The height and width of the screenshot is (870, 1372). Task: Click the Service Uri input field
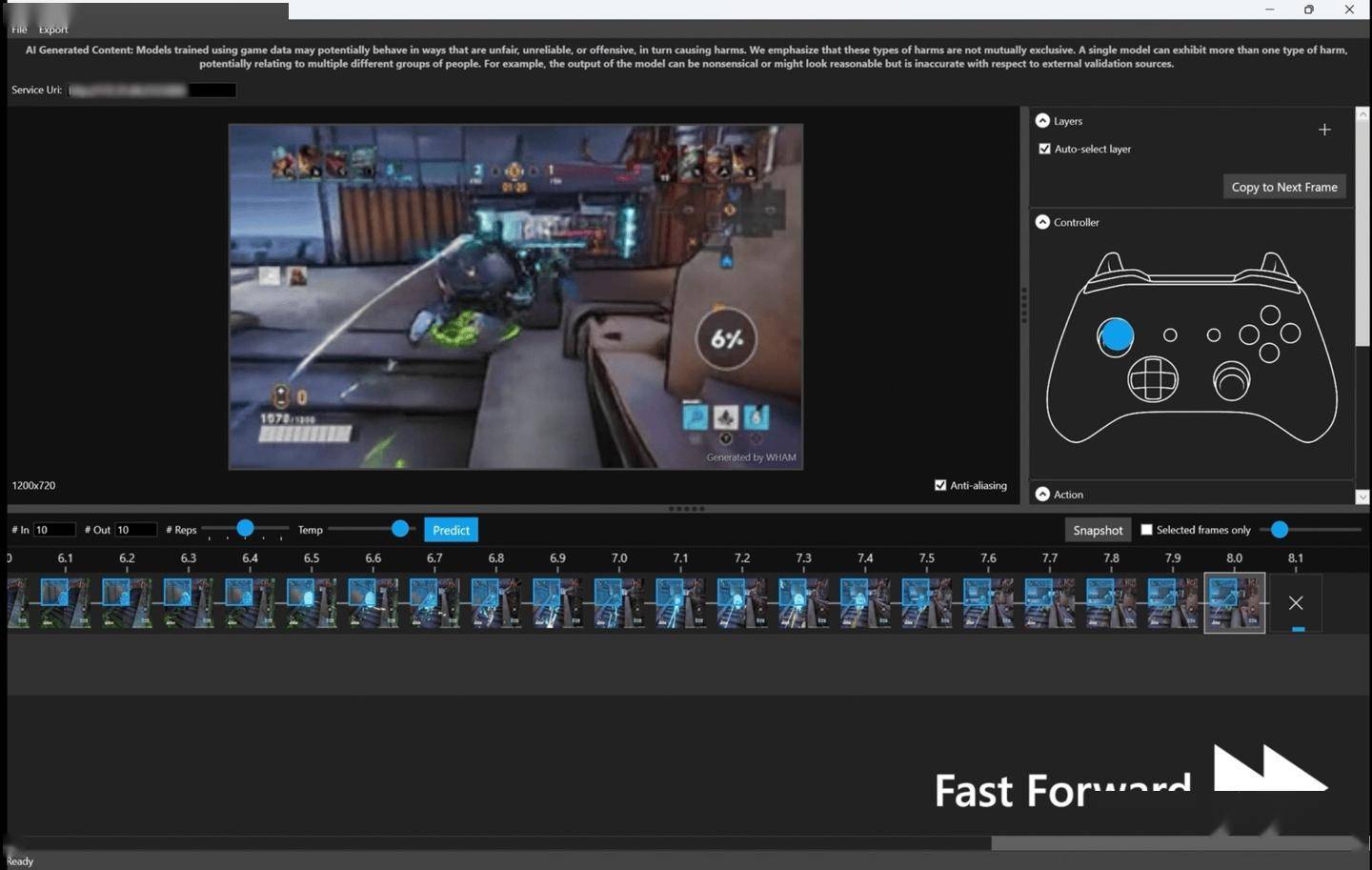[152, 90]
